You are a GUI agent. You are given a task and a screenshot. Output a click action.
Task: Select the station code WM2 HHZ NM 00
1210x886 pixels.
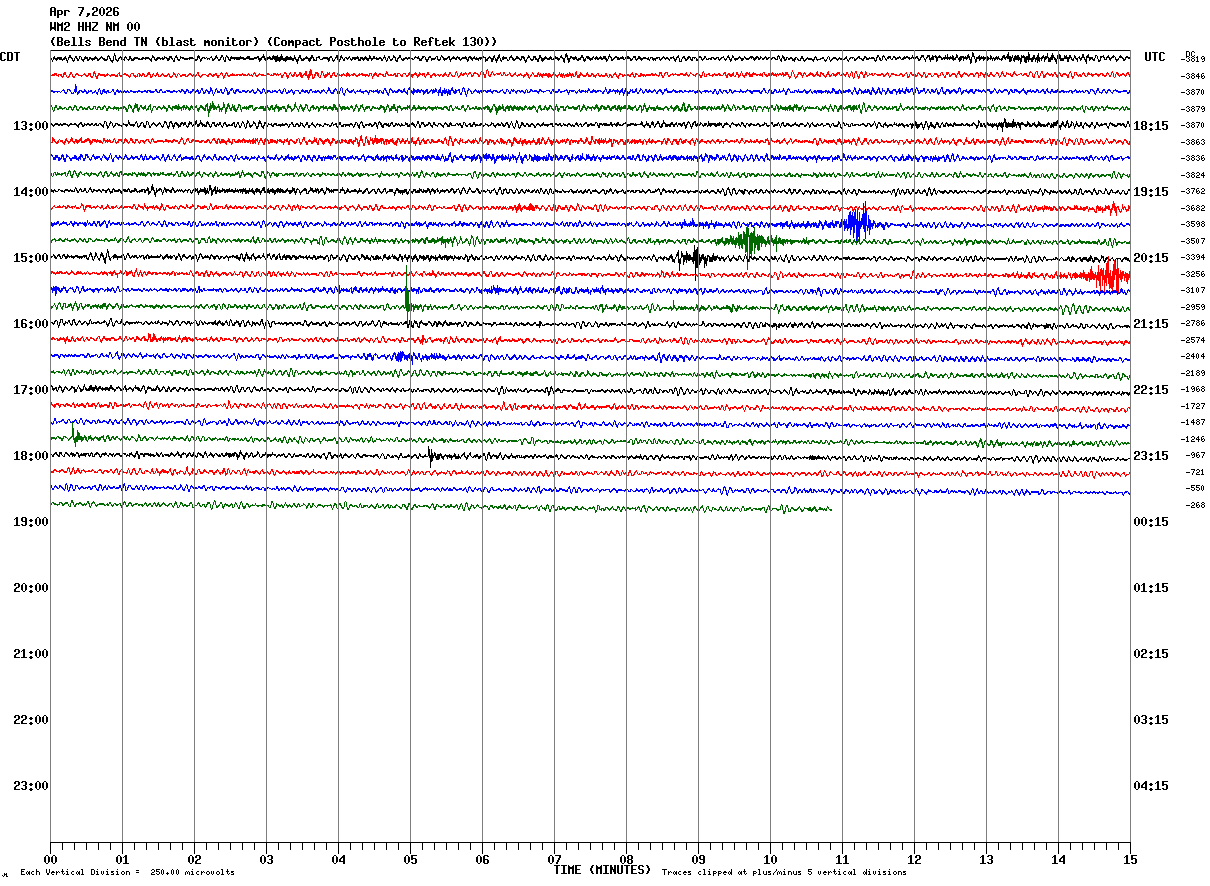[95, 27]
